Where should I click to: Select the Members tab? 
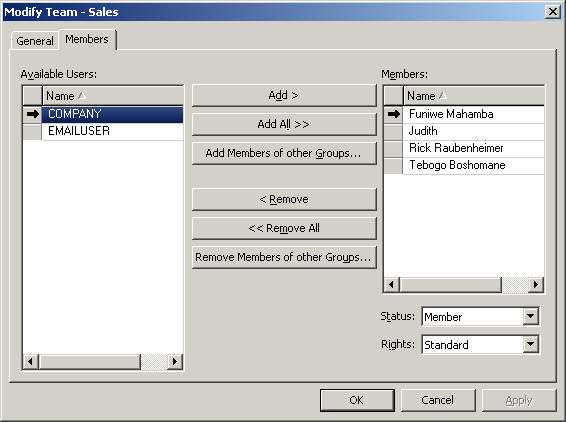coord(87,39)
